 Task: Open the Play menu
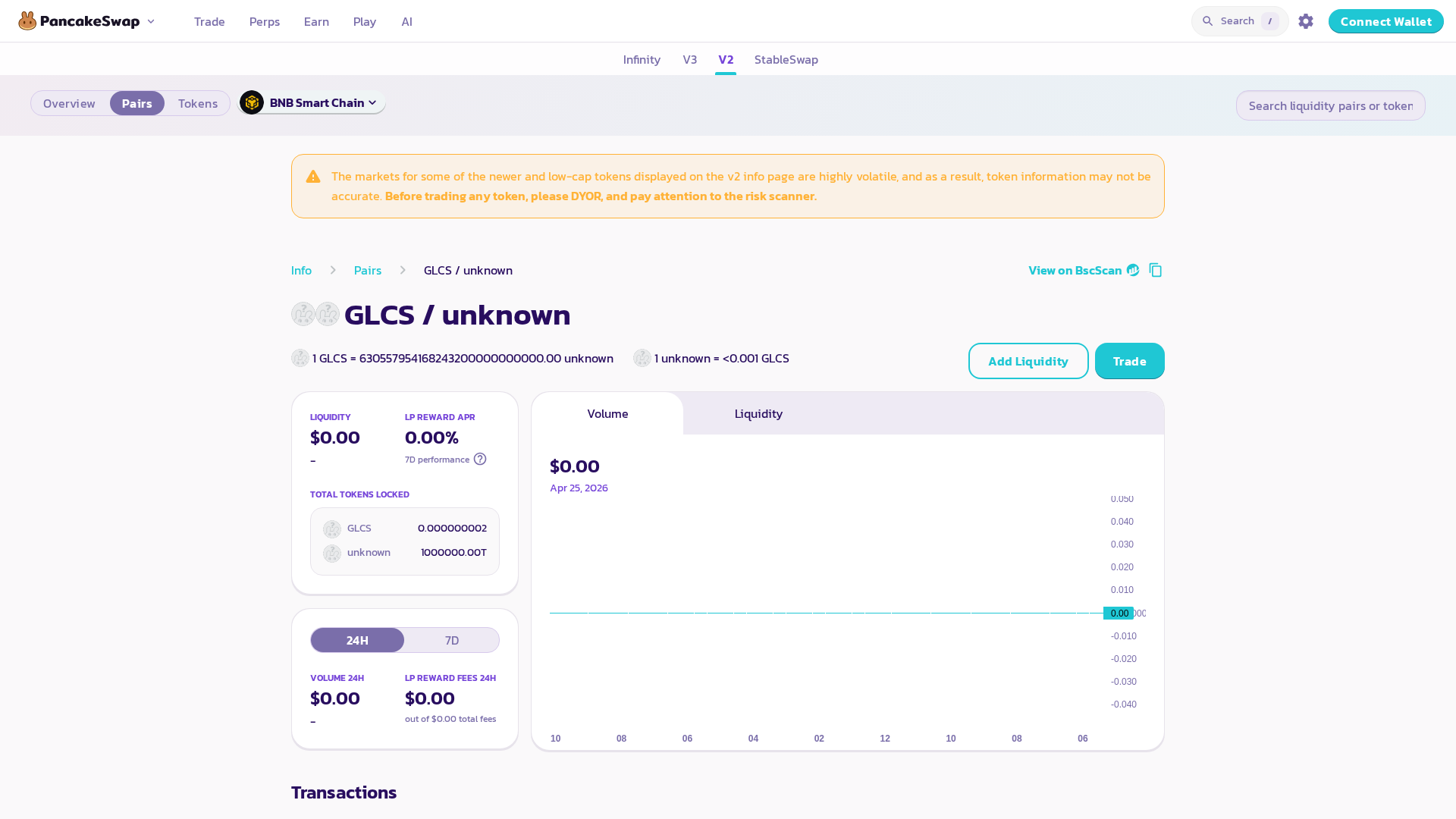coord(365,21)
